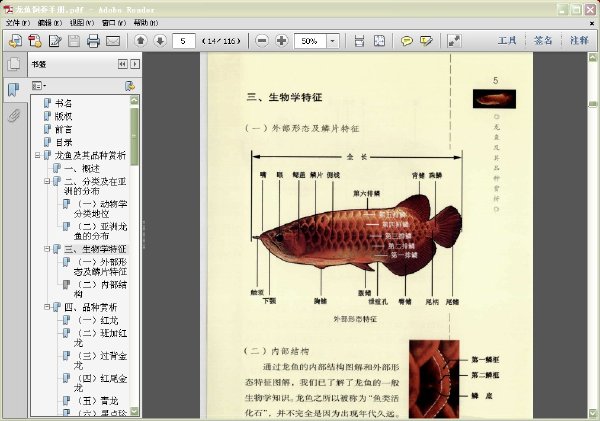
Task: Click the page number input field
Action: click(184, 41)
